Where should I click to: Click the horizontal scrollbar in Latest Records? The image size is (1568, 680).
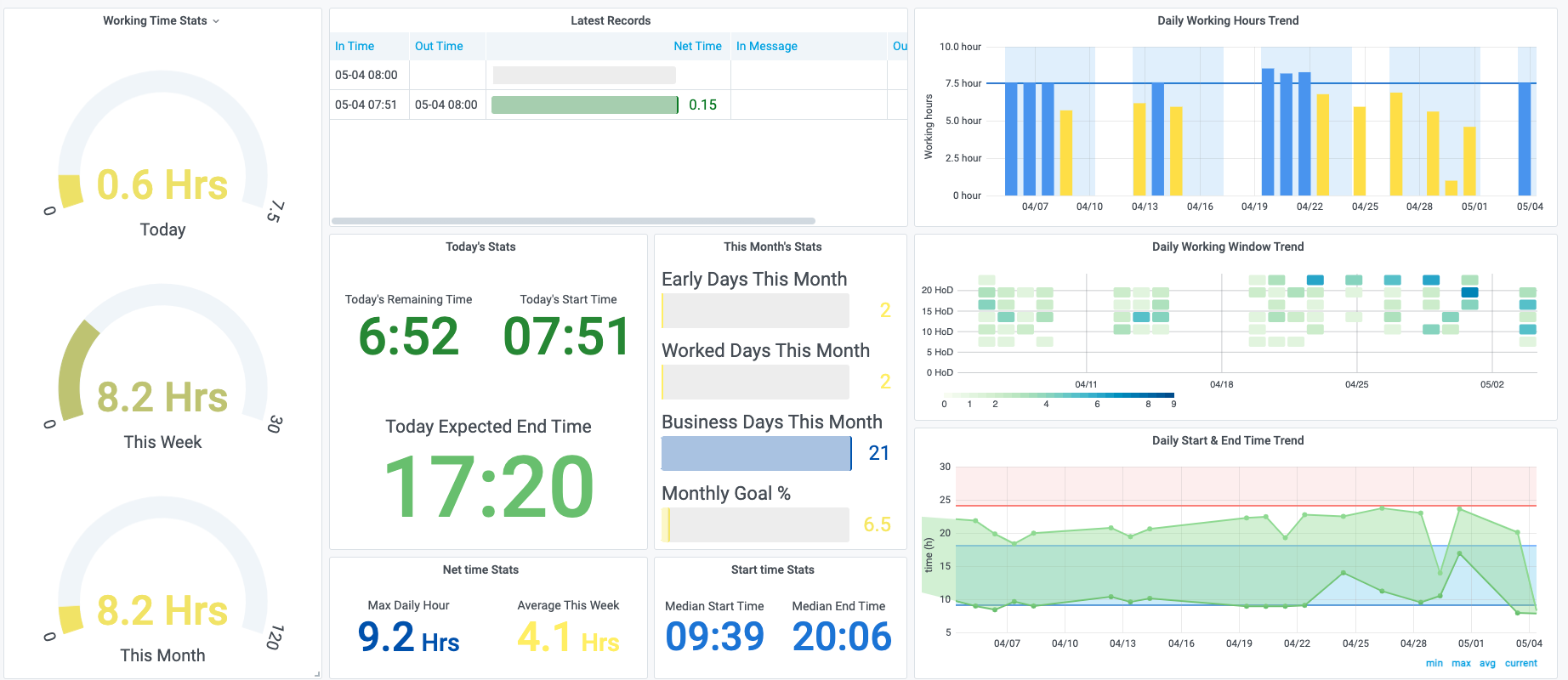click(x=573, y=221)
